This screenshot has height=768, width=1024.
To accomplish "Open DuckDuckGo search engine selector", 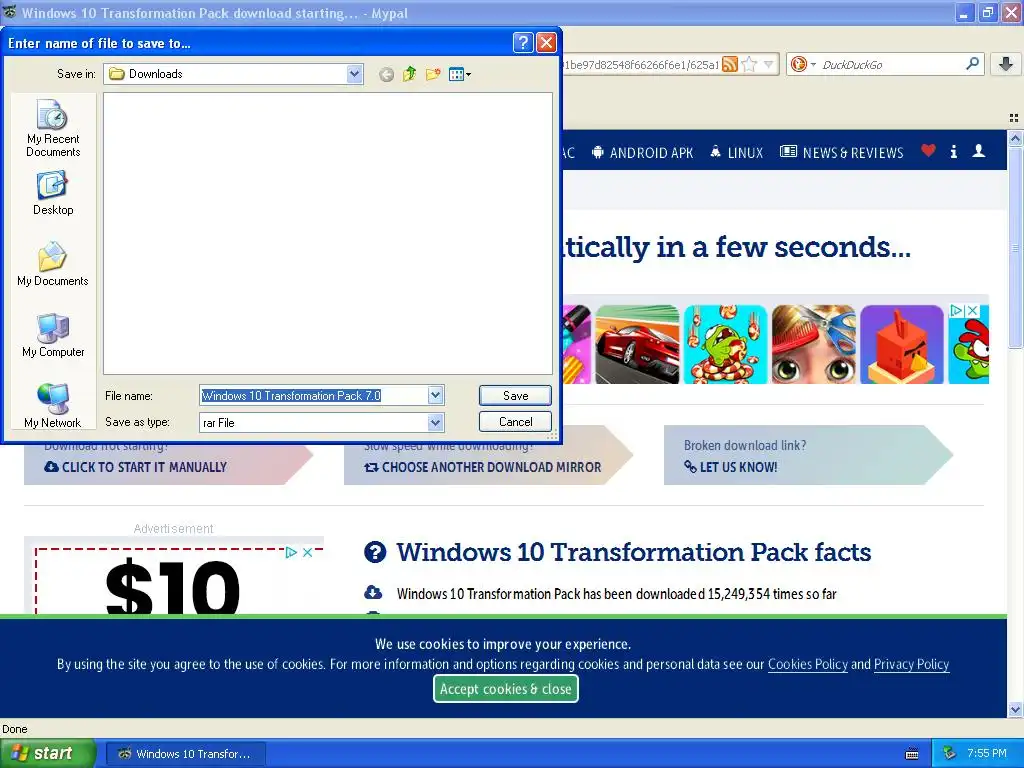I will (x=803, y=64).
